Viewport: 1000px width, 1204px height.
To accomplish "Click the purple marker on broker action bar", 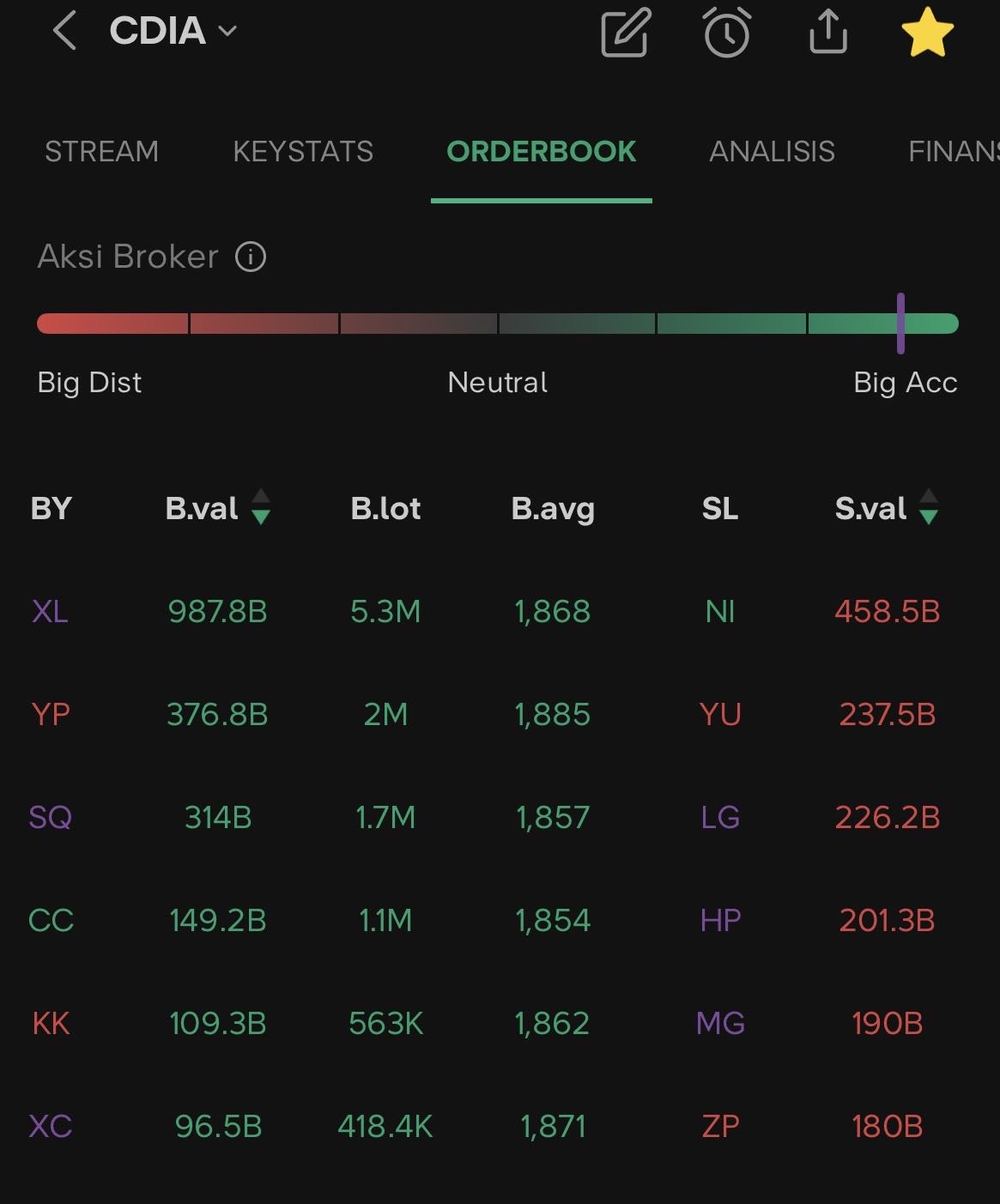I will pos(900,324).
